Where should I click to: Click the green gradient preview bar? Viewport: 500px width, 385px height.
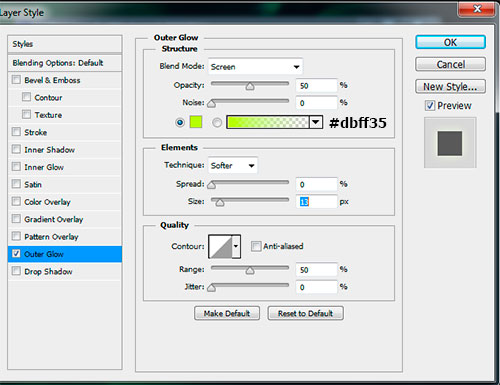click(268, 122)
